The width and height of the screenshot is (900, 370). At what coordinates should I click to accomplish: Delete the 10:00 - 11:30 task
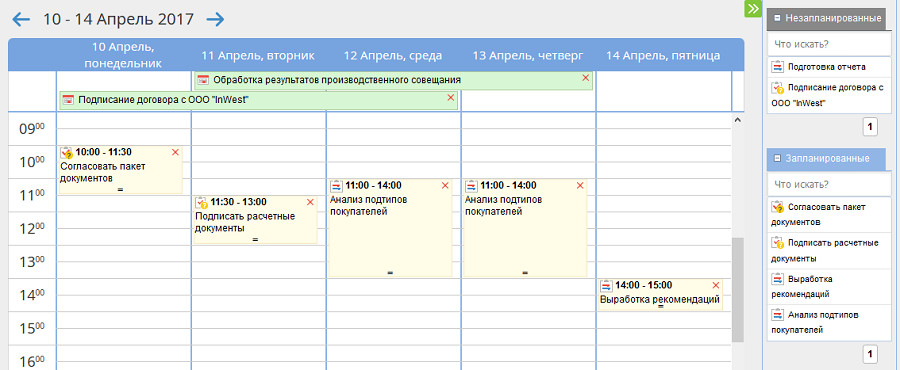point(176,152)
